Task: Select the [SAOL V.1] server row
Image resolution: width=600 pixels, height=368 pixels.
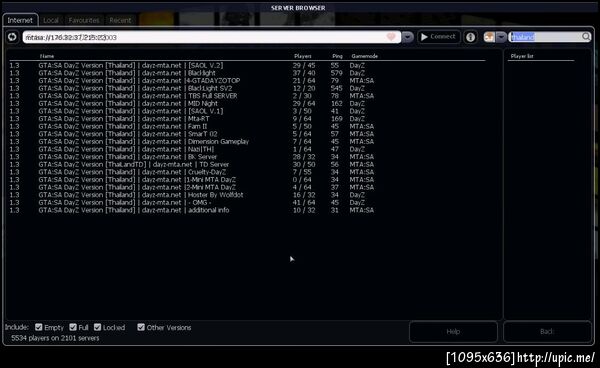Action: (x=247, y=111)
